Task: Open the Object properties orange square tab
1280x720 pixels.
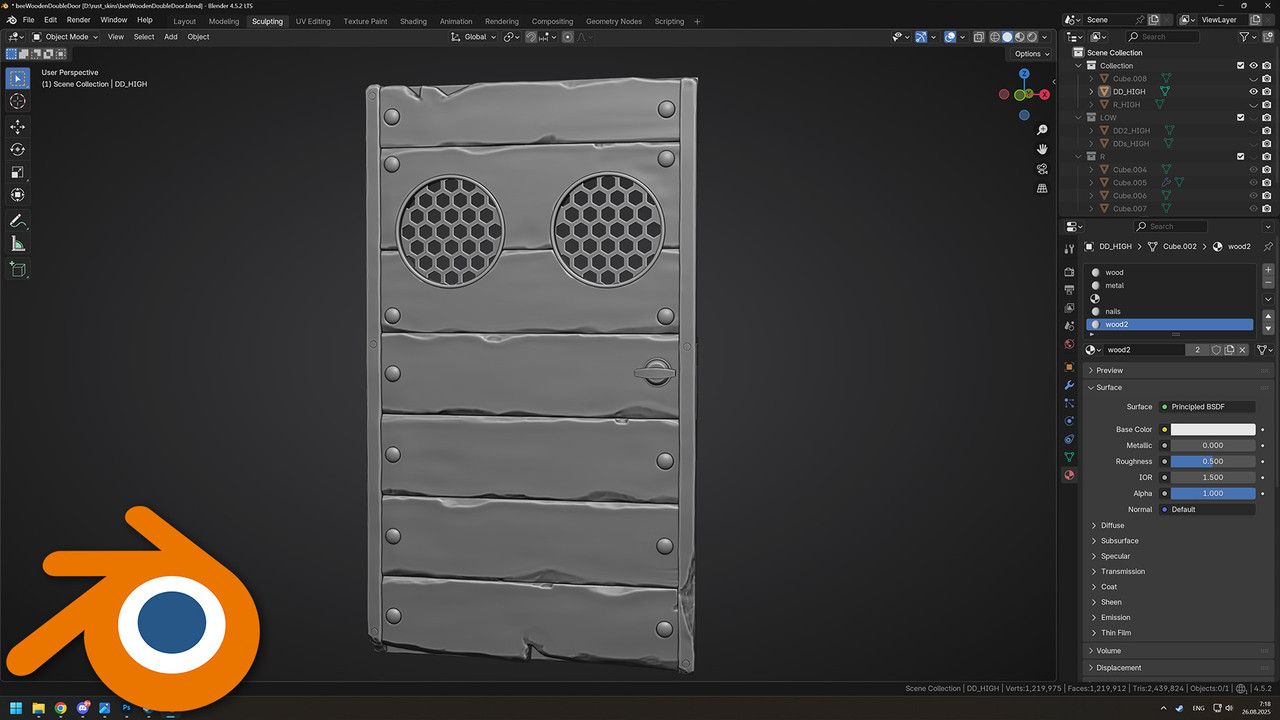Action: (x=1069, y=367)
